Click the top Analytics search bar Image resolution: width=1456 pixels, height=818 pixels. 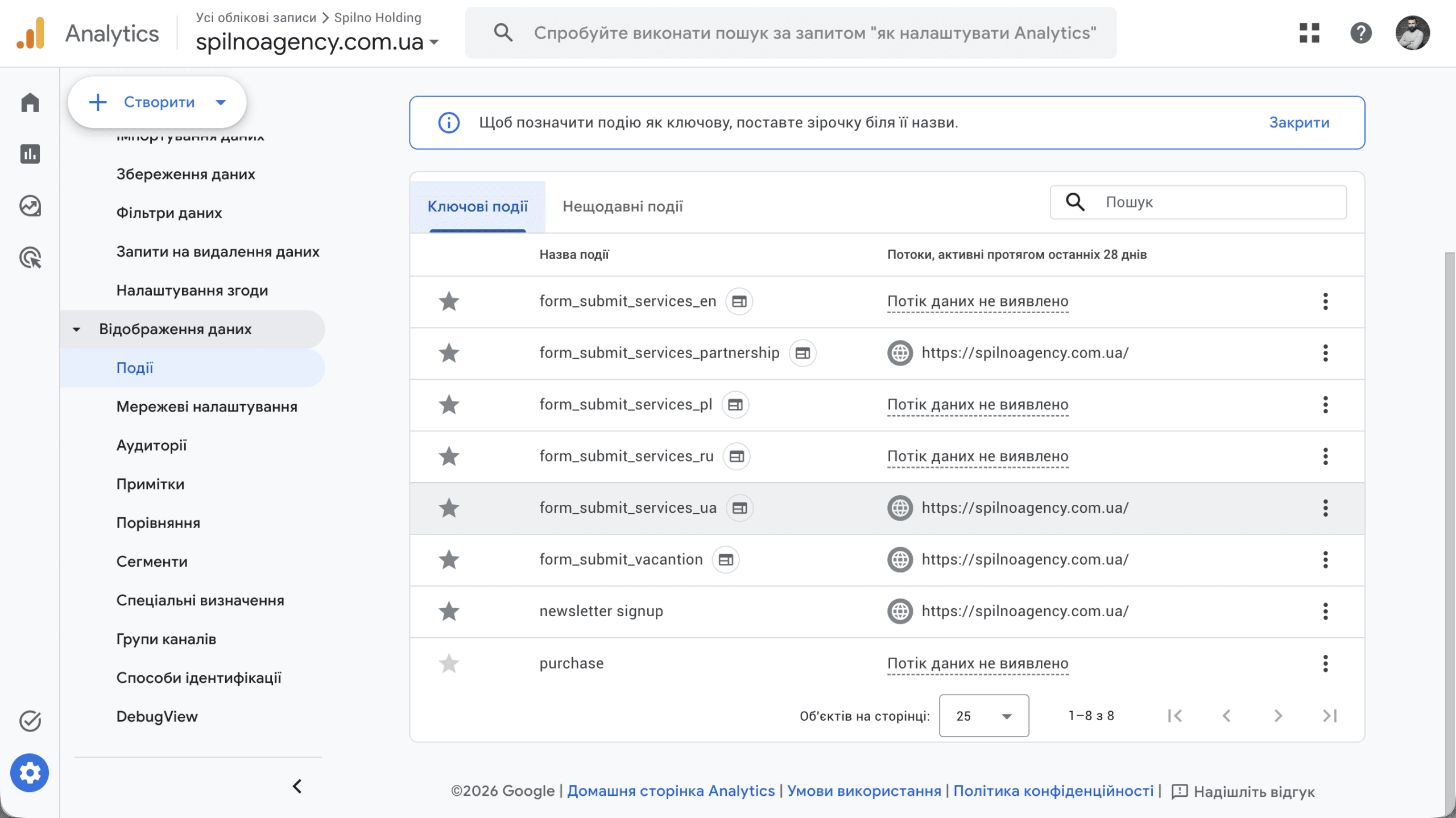[791, 33]
